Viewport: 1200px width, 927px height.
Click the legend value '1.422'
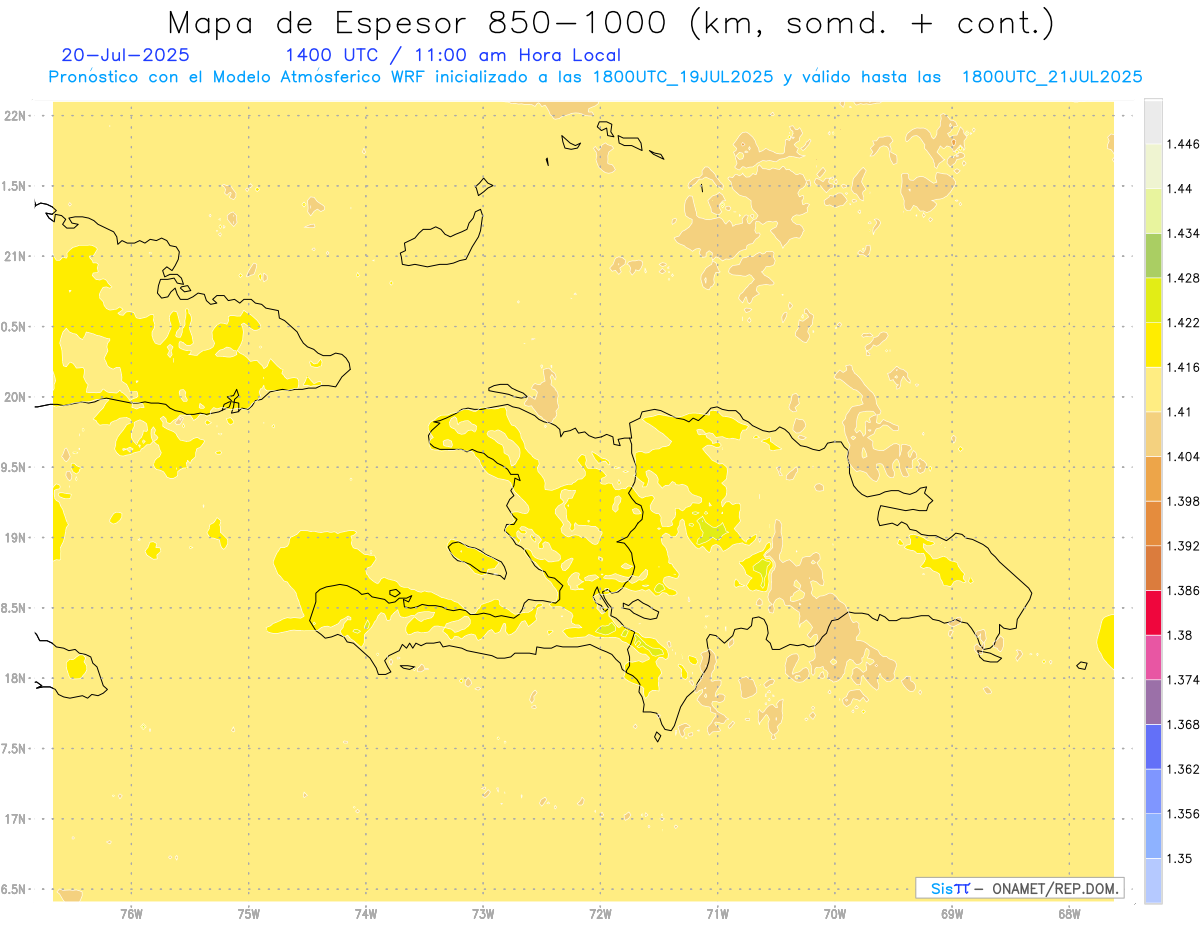coord(1183,322)
